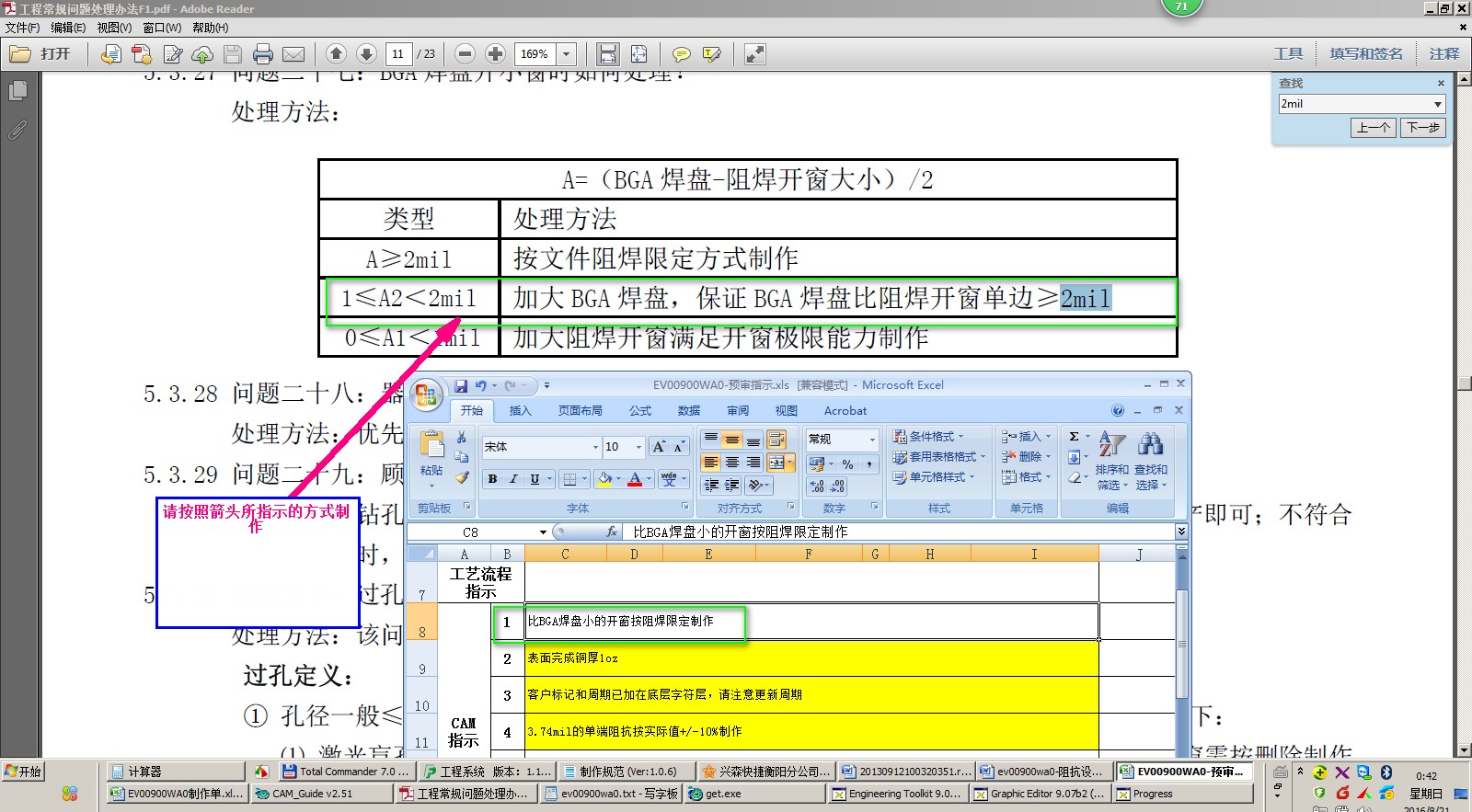
Task: Open Total Commander from the taskbar
Action: coord(347,772)
